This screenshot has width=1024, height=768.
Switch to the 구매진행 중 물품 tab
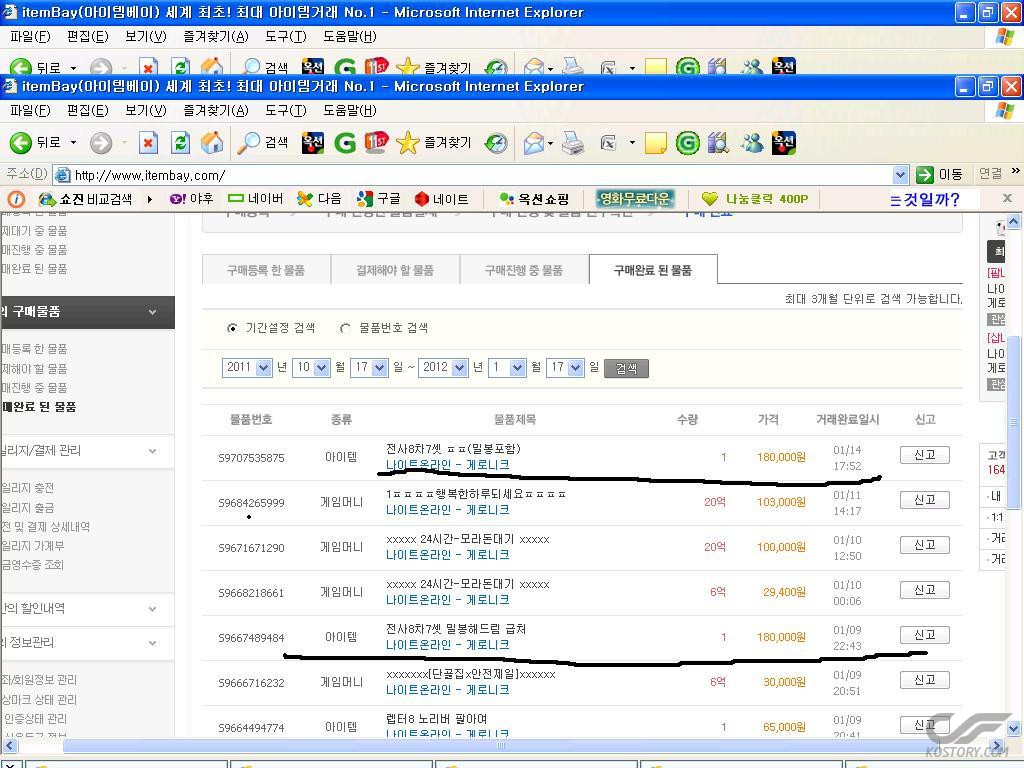(524, 270)
